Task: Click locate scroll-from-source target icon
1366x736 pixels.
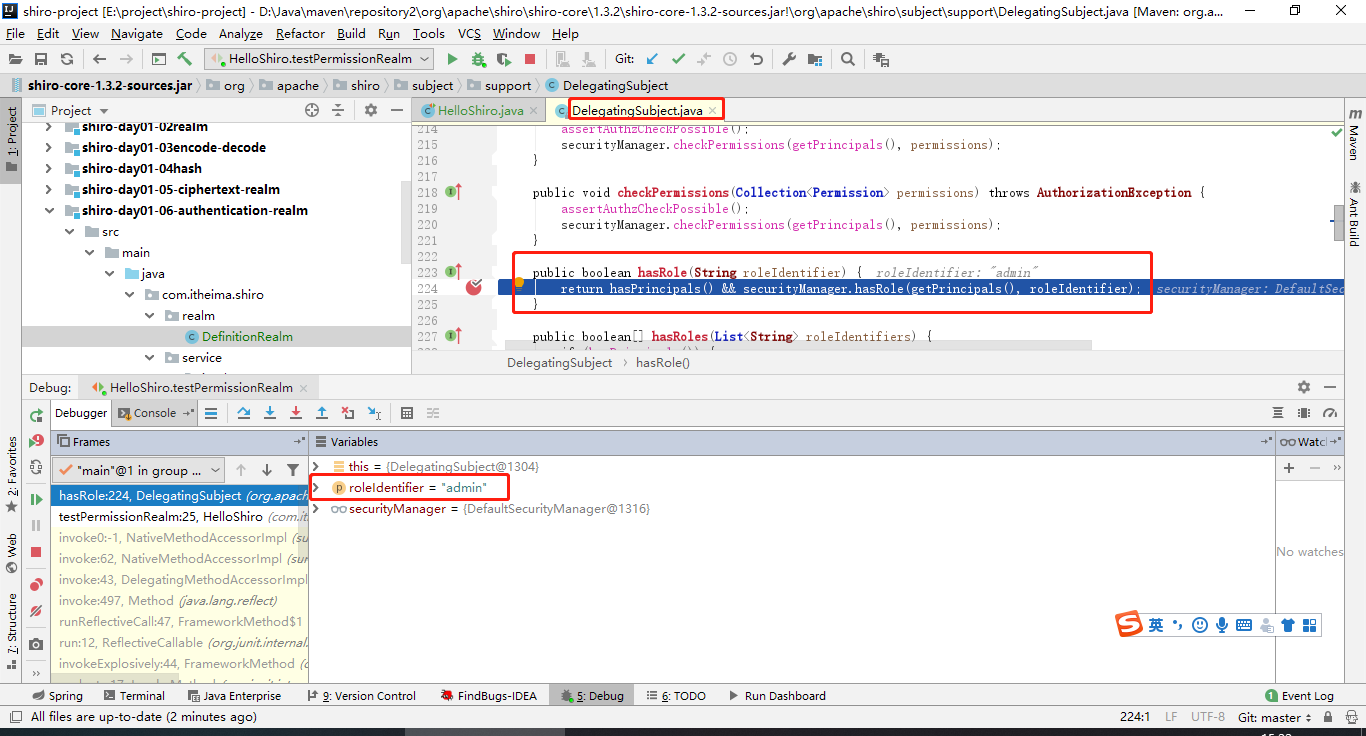Action: [312, 110]
